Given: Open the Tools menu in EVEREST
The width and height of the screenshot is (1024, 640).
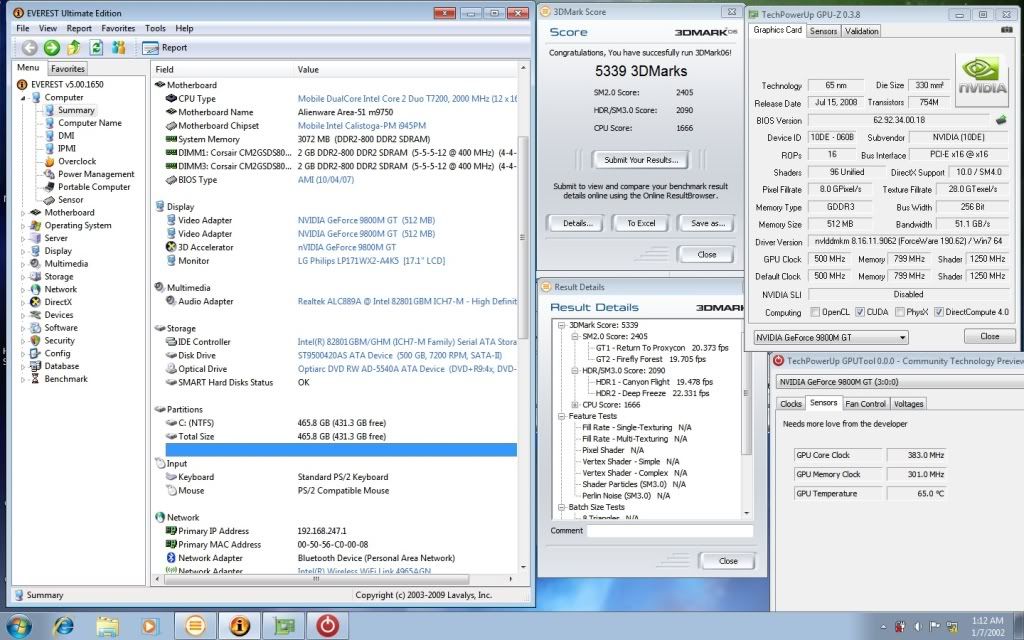Looking at the screenshot, I should [x=155, y=28].
